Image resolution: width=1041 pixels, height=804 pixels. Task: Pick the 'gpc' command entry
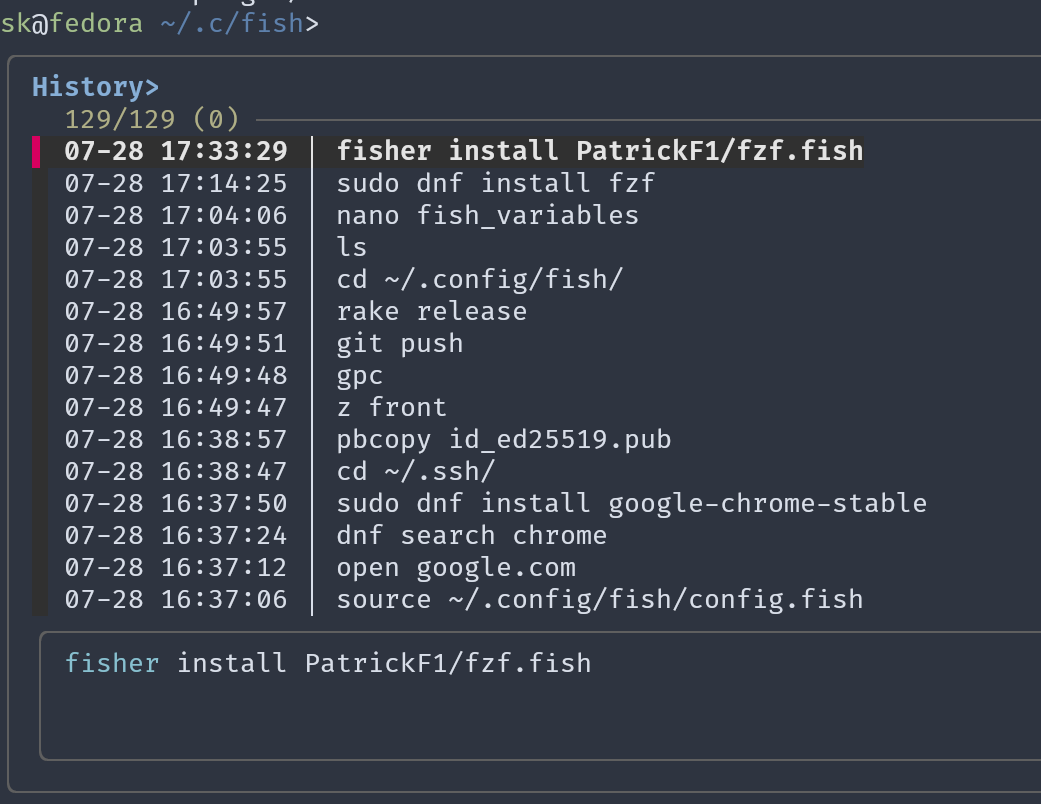(359, 374)
